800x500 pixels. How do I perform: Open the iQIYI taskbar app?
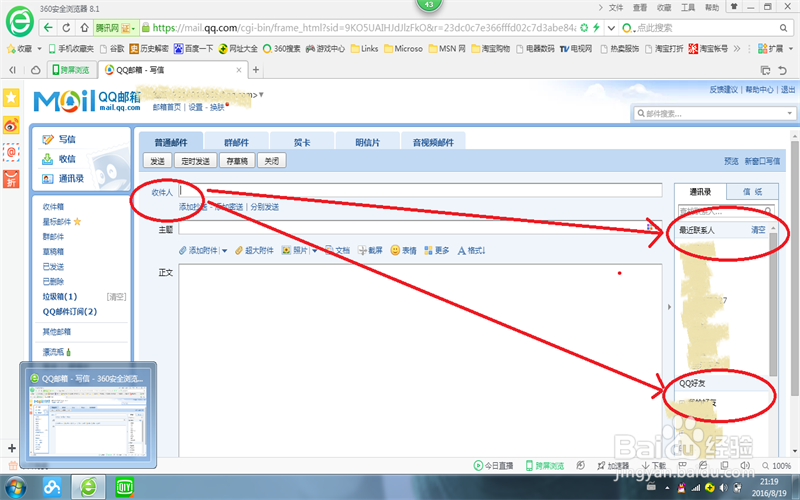pos(123,487)
